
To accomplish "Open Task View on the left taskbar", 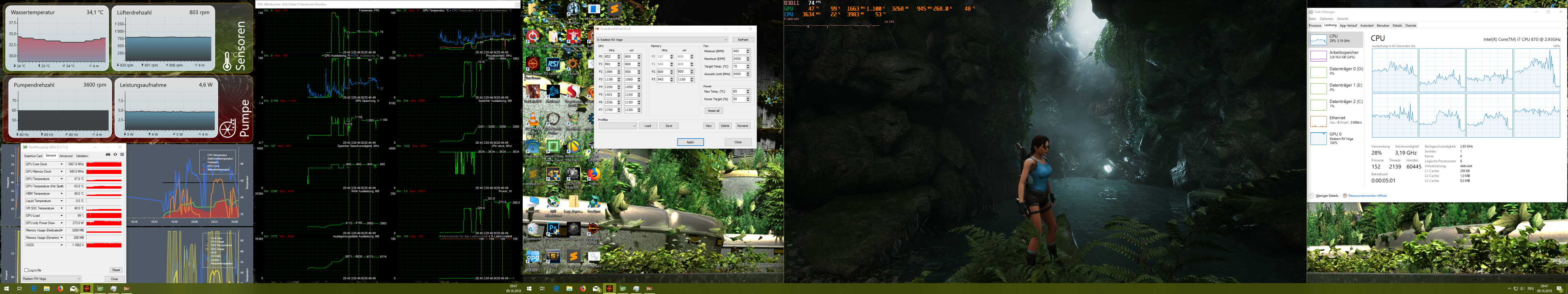I will (x=20, y=289).
